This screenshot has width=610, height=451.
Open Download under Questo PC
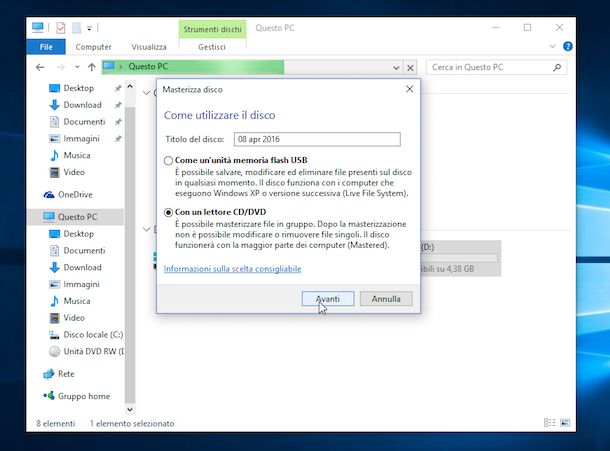coord(82,267)
